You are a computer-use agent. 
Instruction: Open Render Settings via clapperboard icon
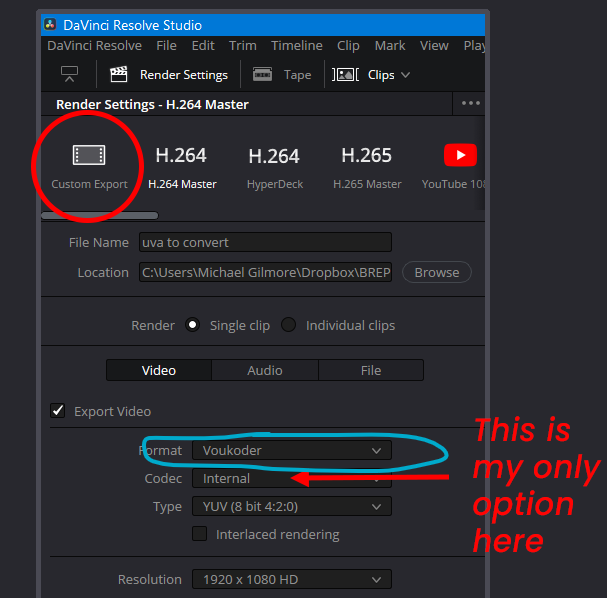(x=119, y=75)
